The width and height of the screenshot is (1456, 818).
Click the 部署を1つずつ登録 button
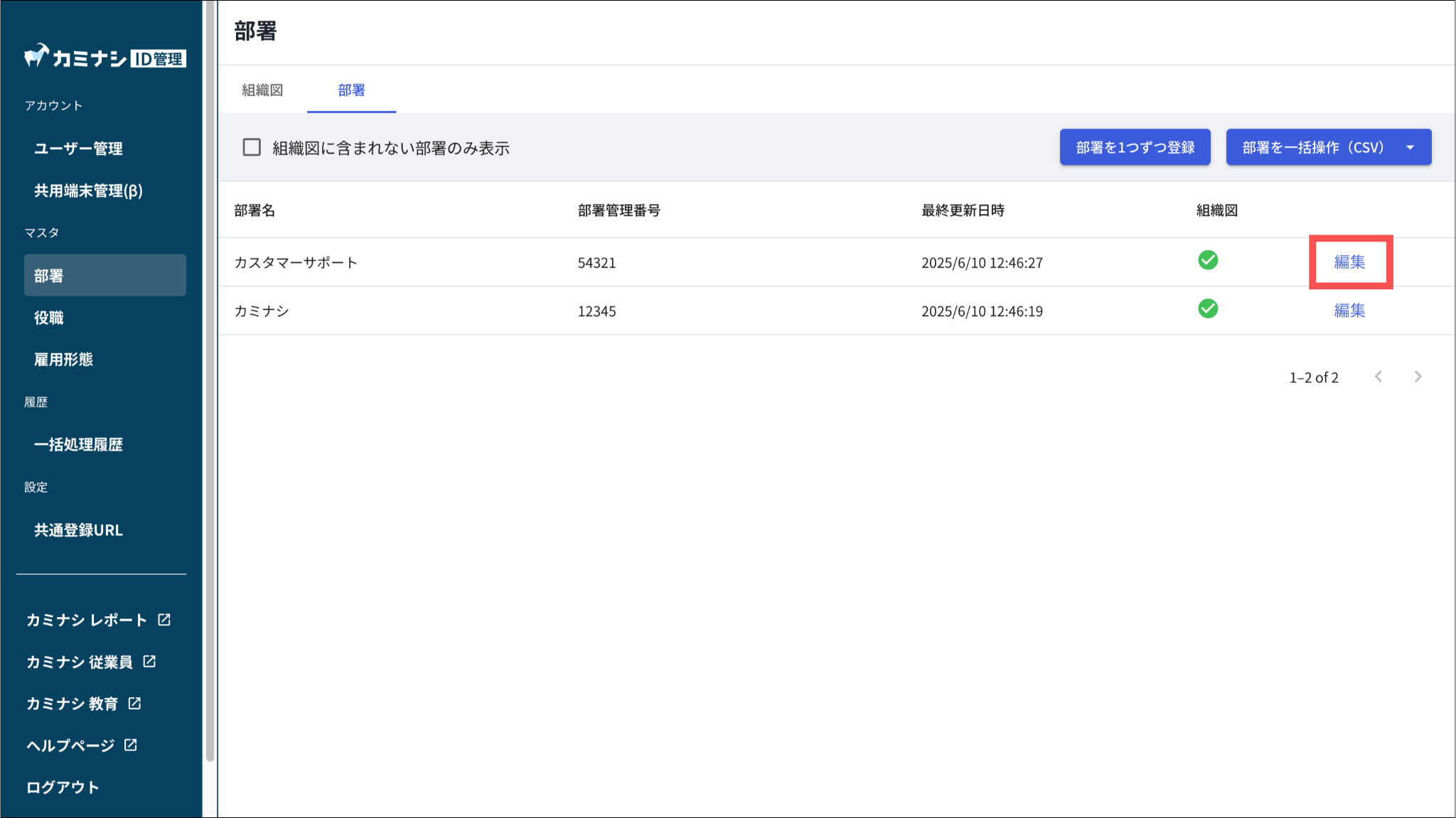click(1135, 147)
